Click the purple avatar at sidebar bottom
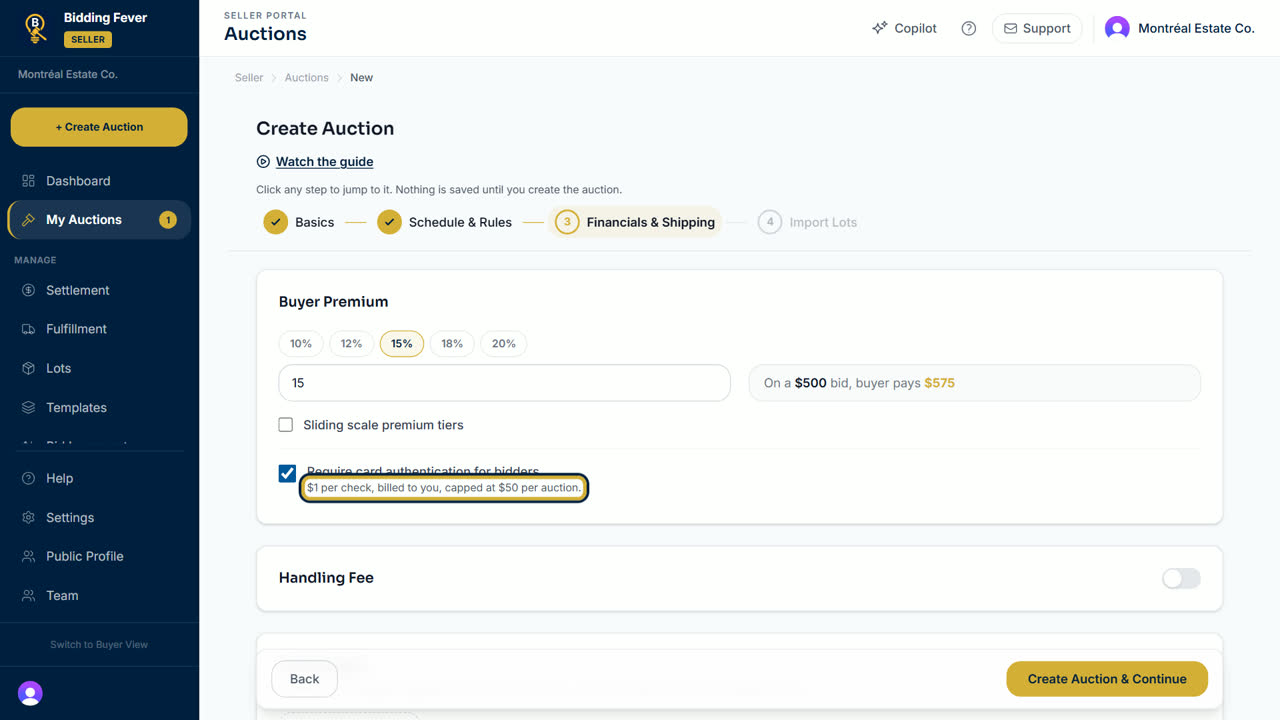The height and width of the screenshot is (720, 1280). click(x=30, y=693)
